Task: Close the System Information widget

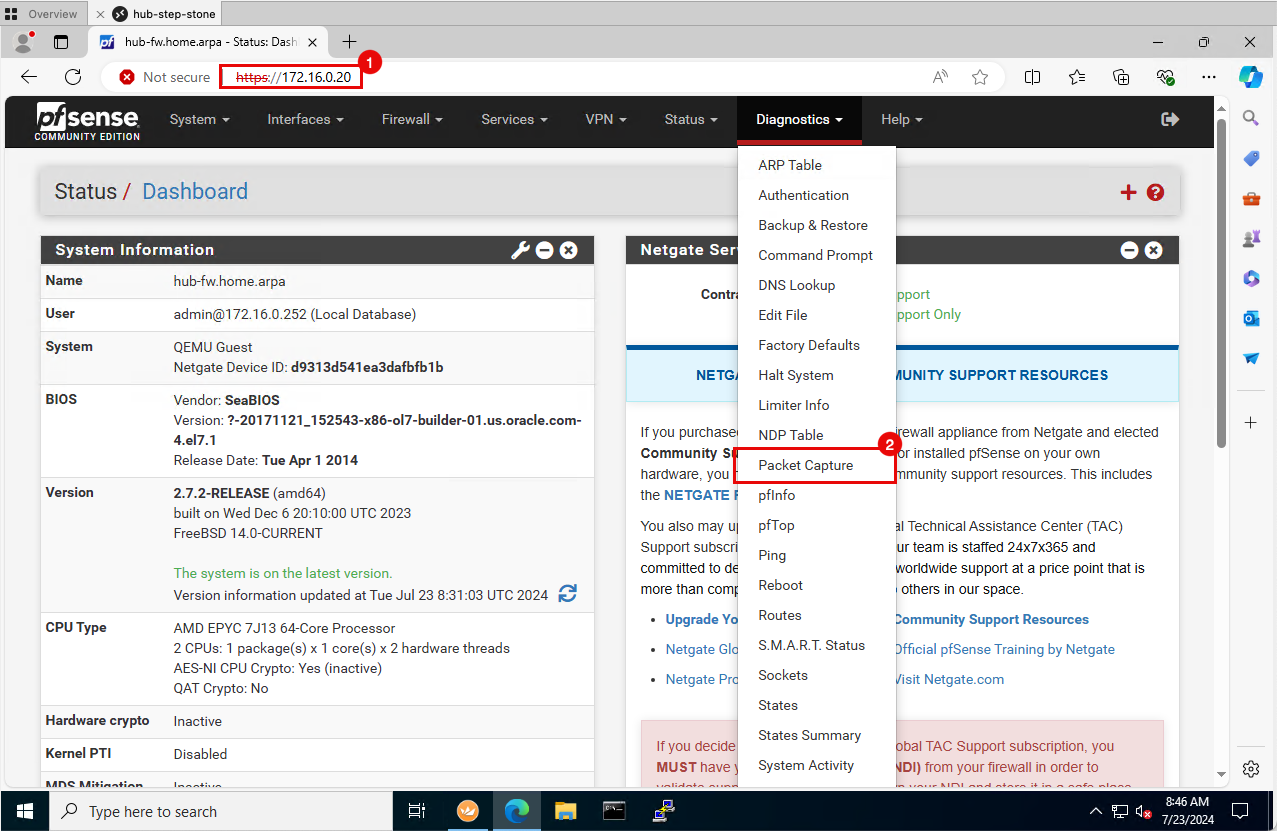Action: 568,250
